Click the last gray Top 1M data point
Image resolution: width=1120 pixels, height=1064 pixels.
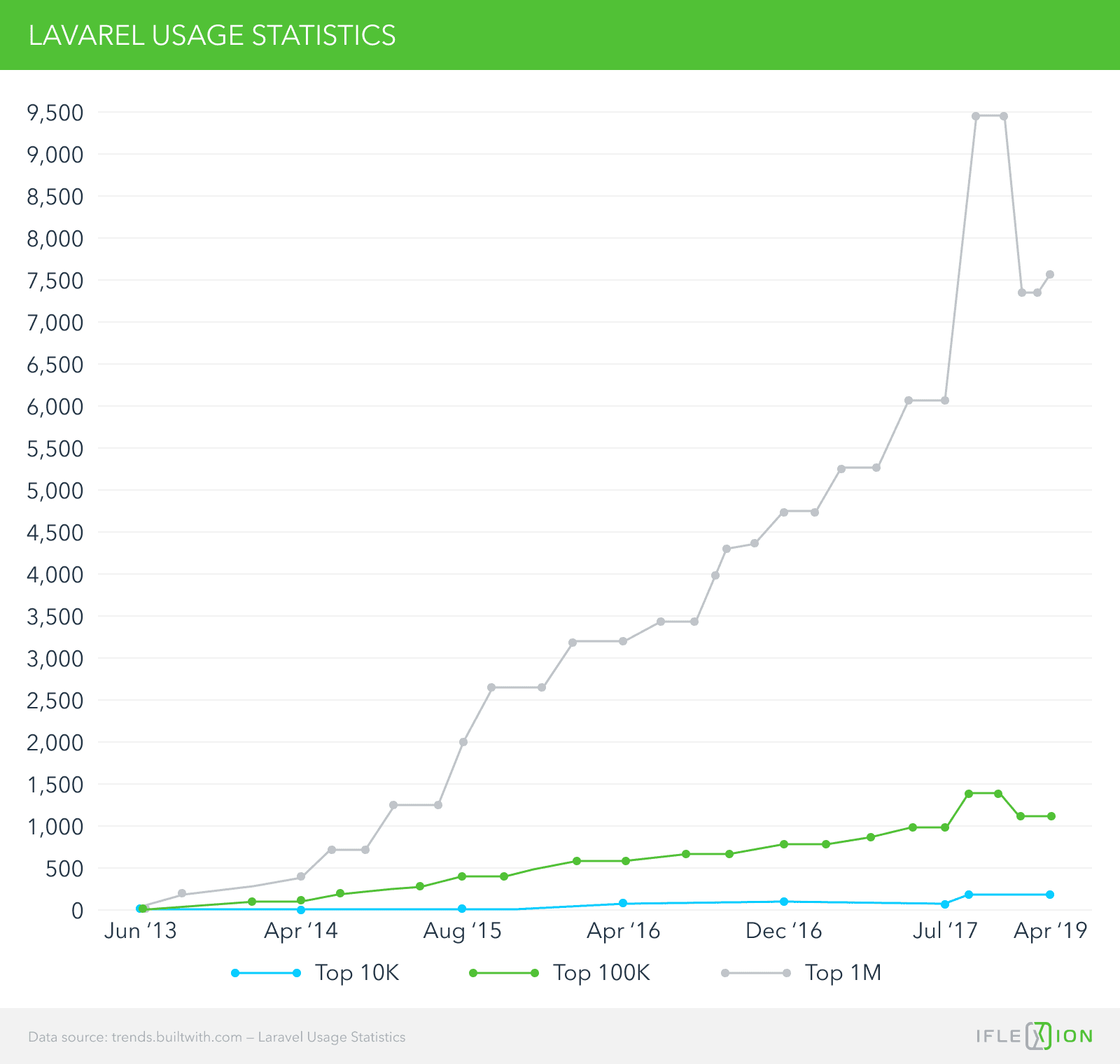pos(1050,274)
